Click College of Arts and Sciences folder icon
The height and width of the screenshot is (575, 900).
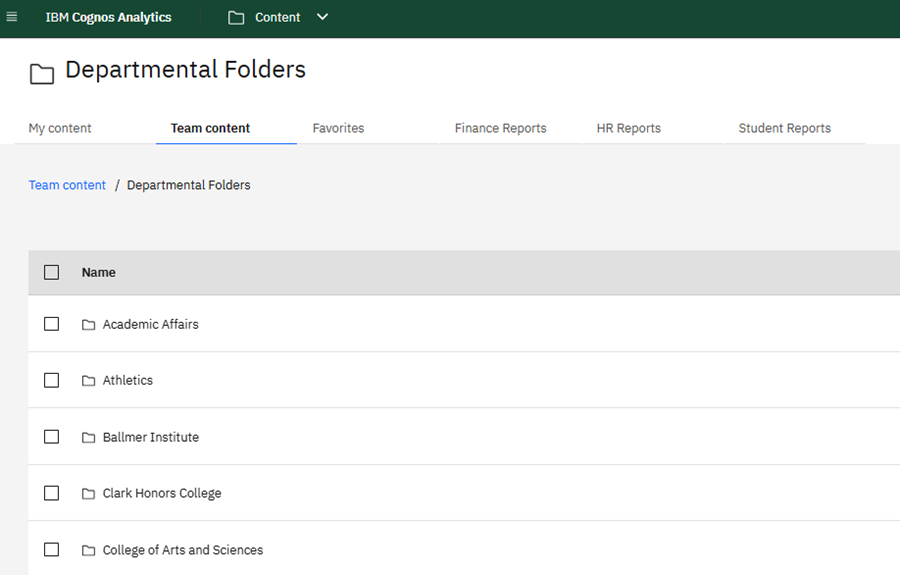coord(88,550)
